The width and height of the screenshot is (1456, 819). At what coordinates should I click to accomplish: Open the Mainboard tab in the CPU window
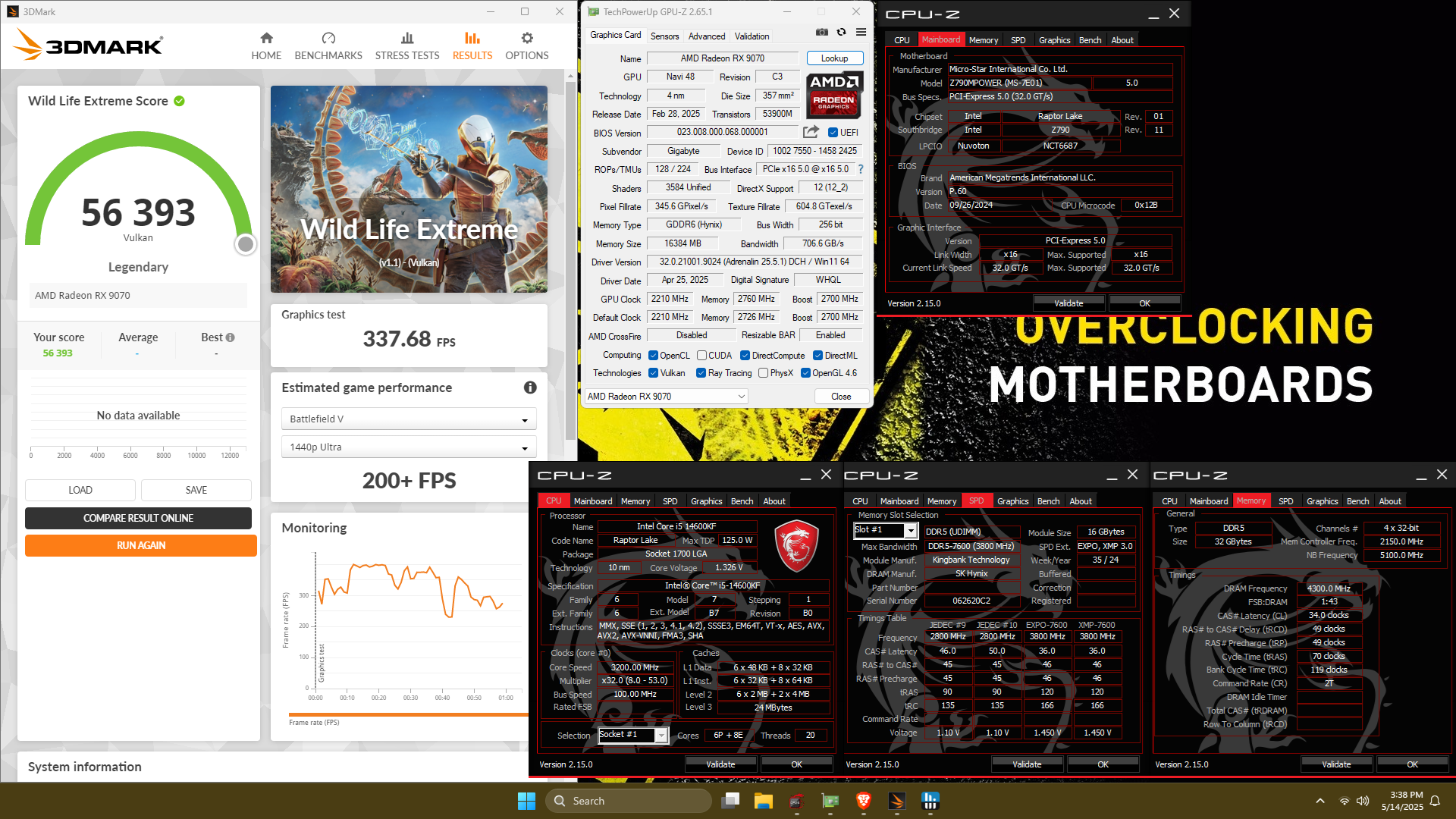(592, 501)
